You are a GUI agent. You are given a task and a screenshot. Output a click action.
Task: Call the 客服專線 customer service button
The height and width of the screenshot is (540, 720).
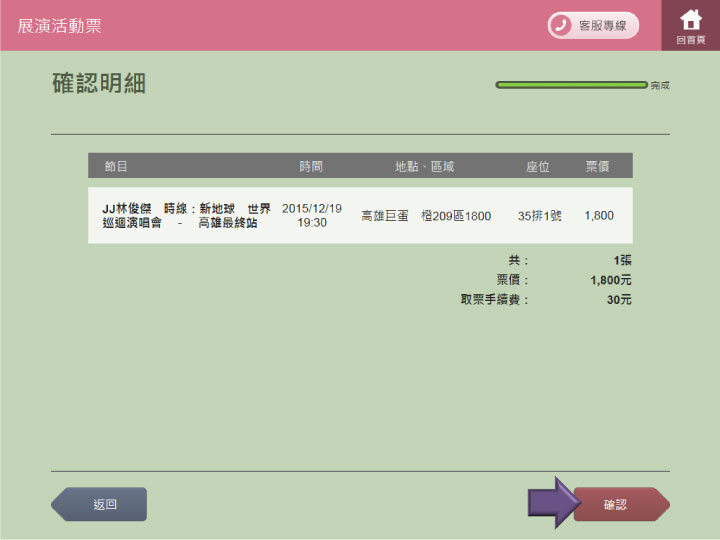point(593,25)
